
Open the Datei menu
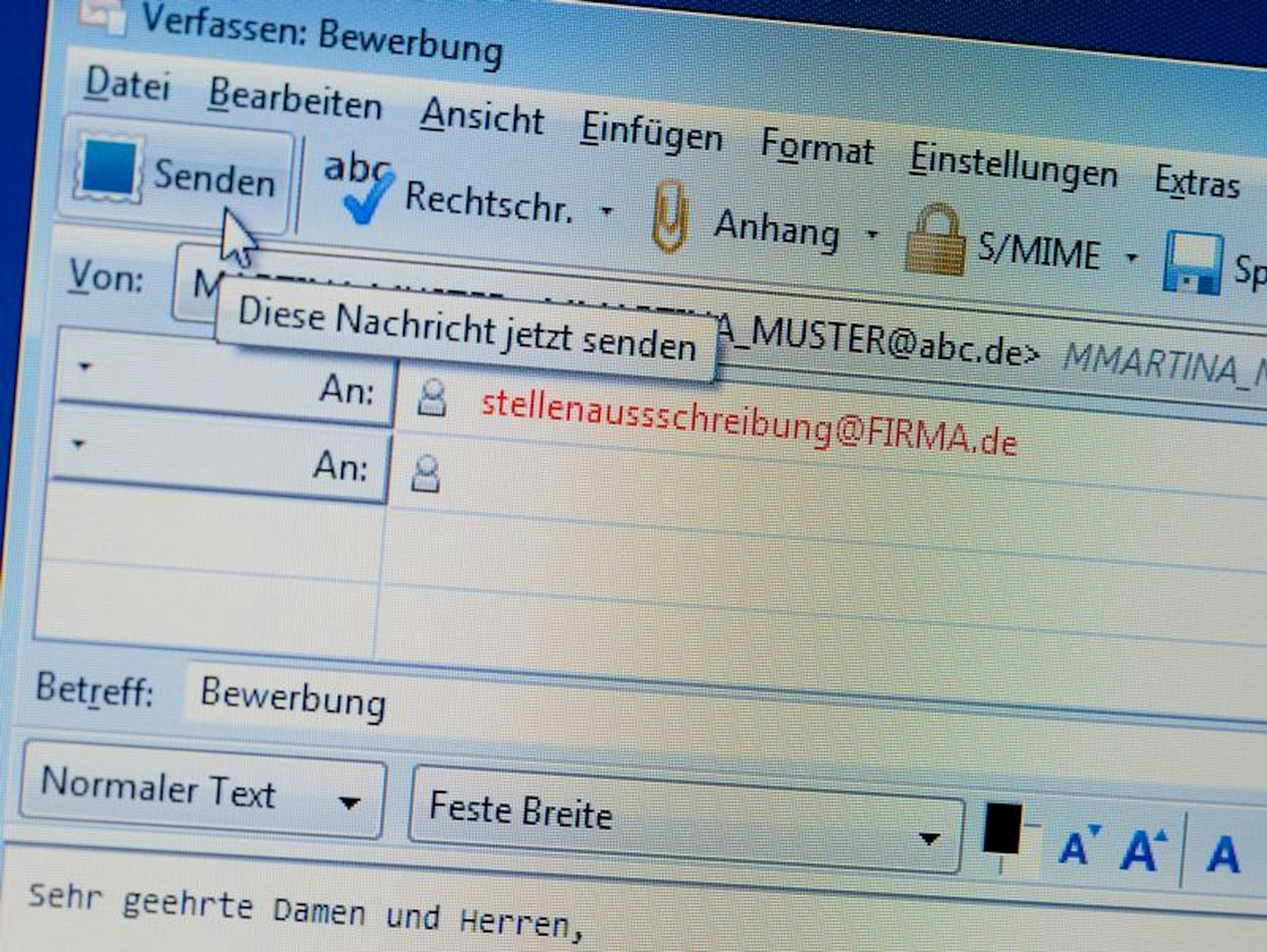(x=127, y=85)
